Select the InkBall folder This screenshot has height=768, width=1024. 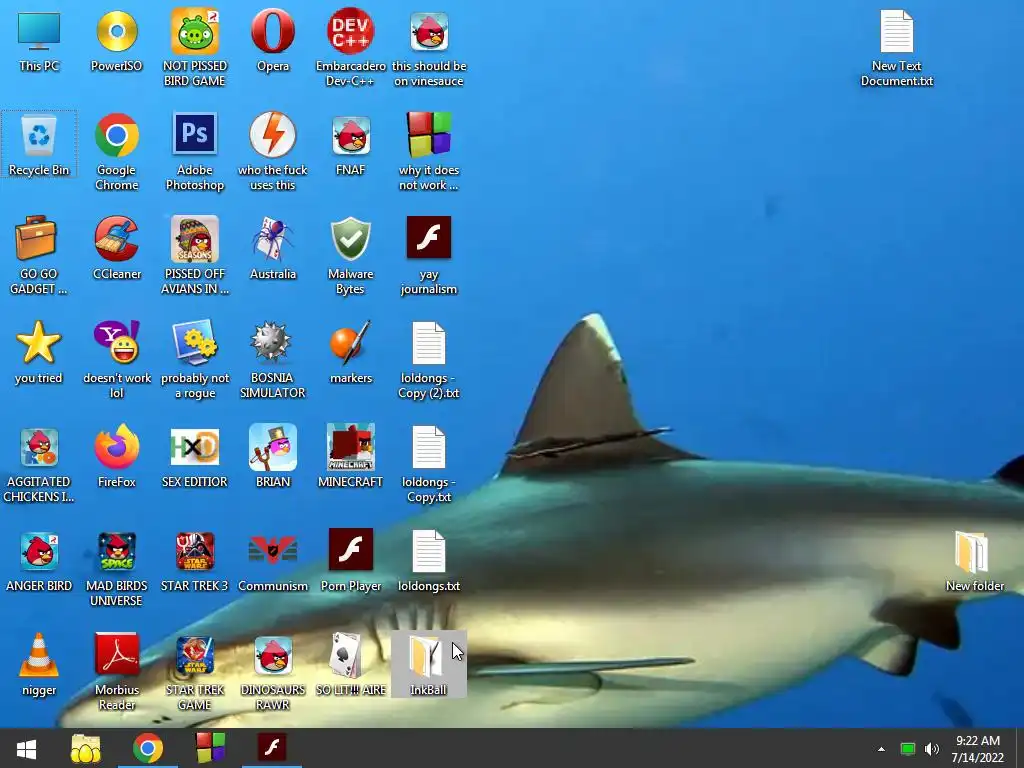click(428, 664)
